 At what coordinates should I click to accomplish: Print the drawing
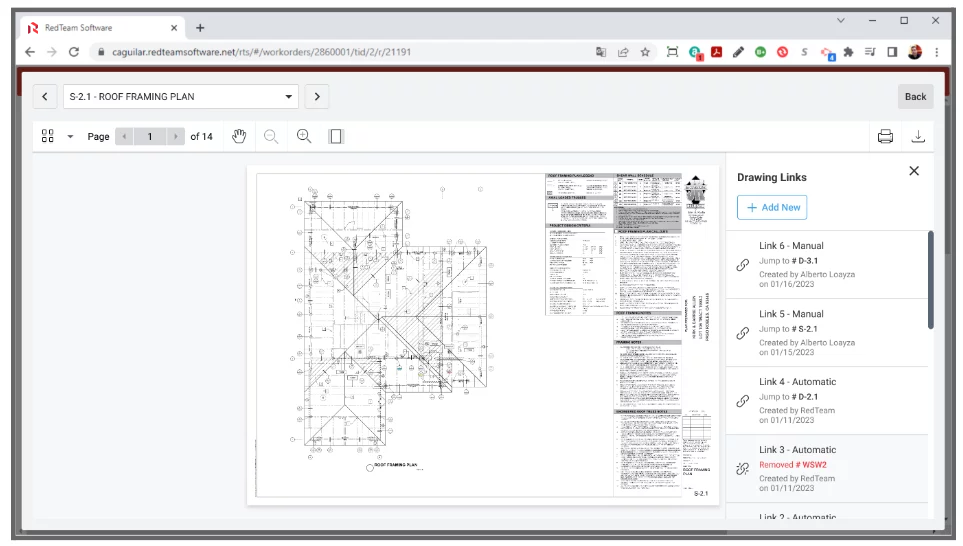point(885,136)
